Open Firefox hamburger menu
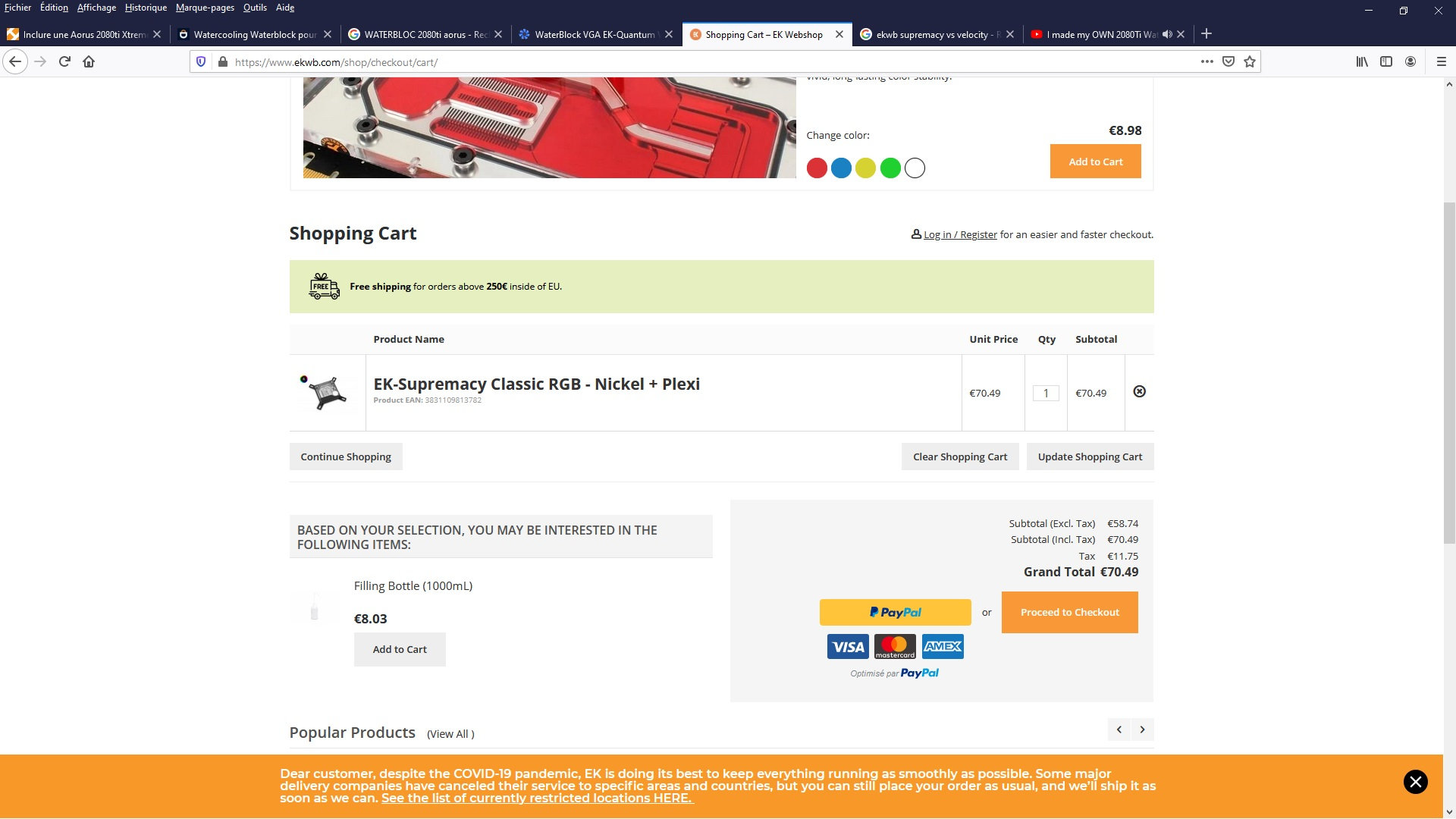Screen dimensions: 1456x819 [1442, 61]
